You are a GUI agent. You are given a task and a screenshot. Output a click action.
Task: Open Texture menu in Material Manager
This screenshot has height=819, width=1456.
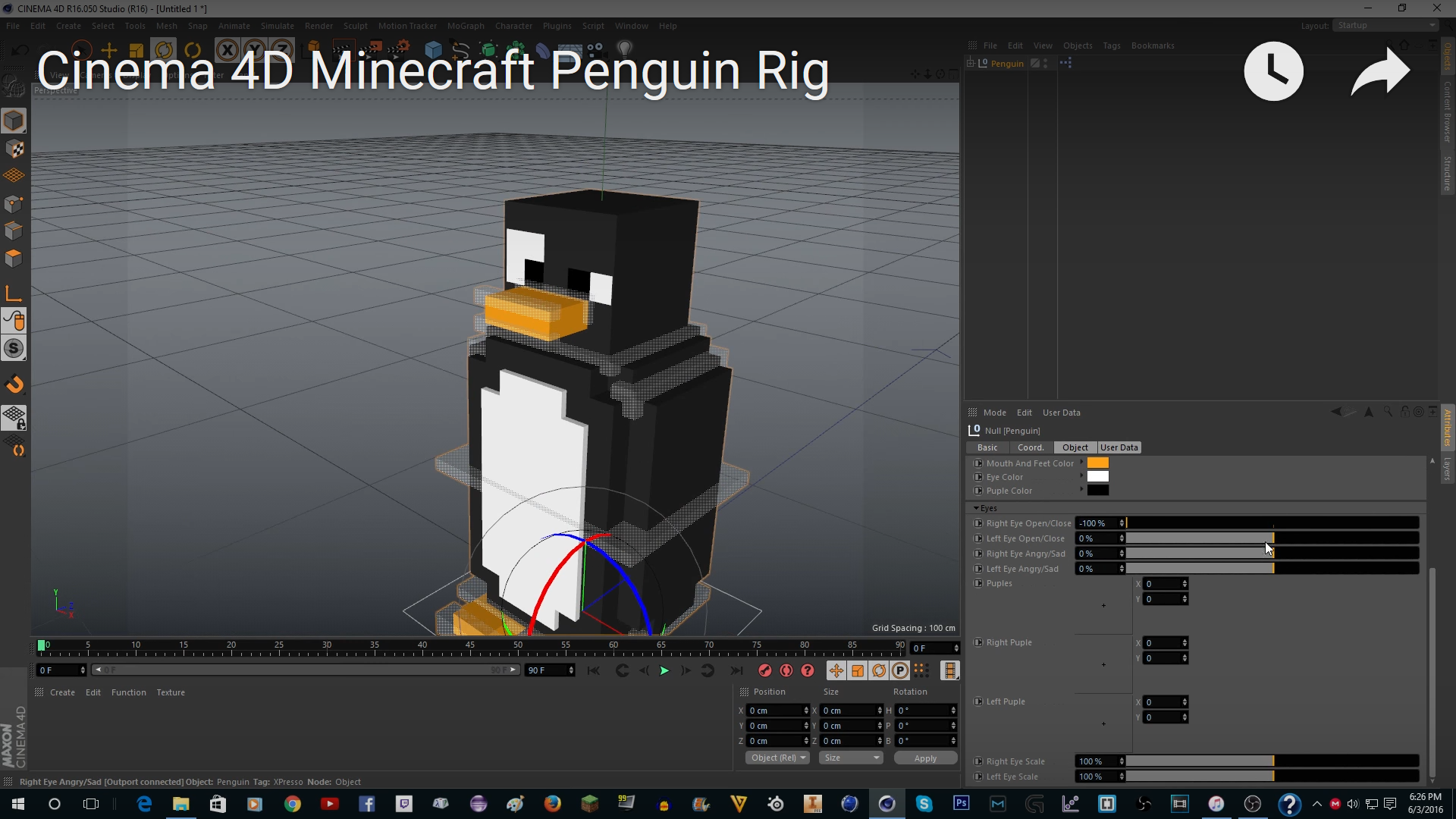(x=170, y=692)
